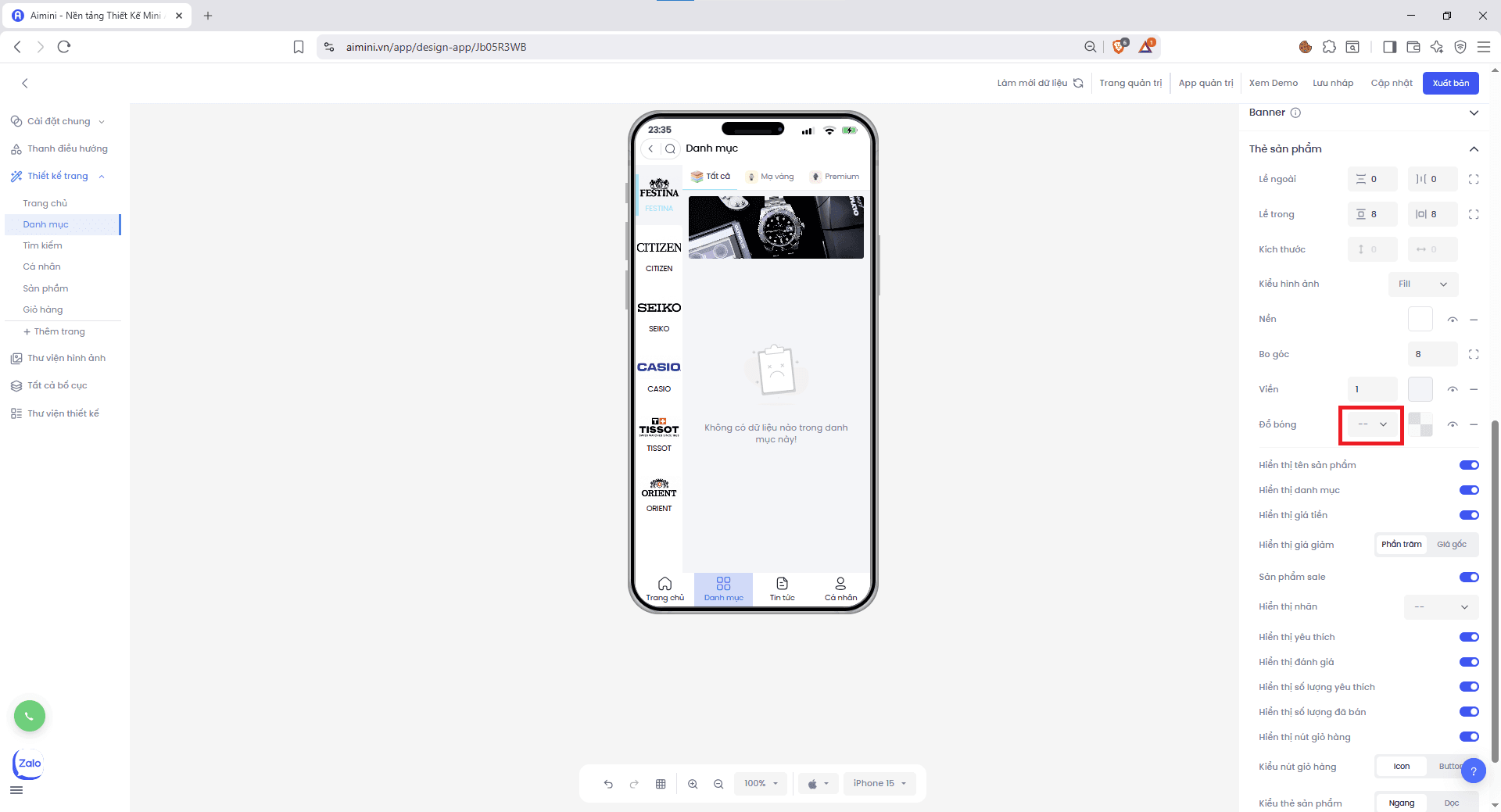This screenshot has width=1501, height=812.
Task: Open the Zalo chat icon
Action: 29,764
